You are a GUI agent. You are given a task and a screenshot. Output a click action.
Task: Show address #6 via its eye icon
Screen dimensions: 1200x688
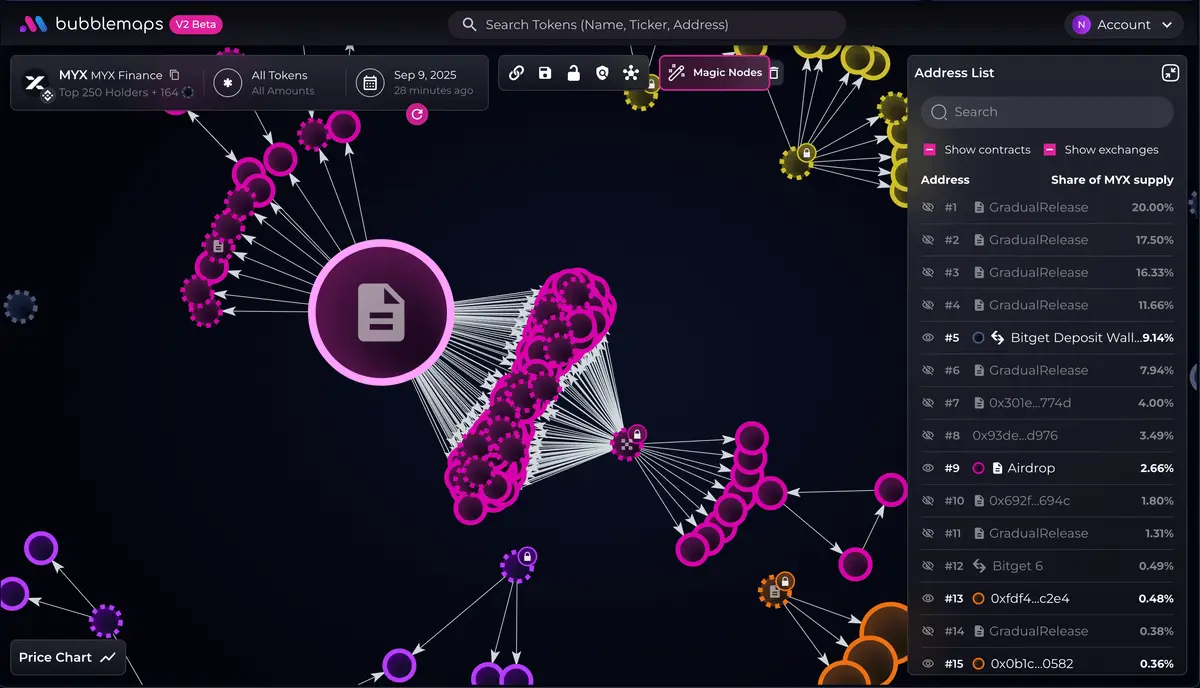[927, 370]
